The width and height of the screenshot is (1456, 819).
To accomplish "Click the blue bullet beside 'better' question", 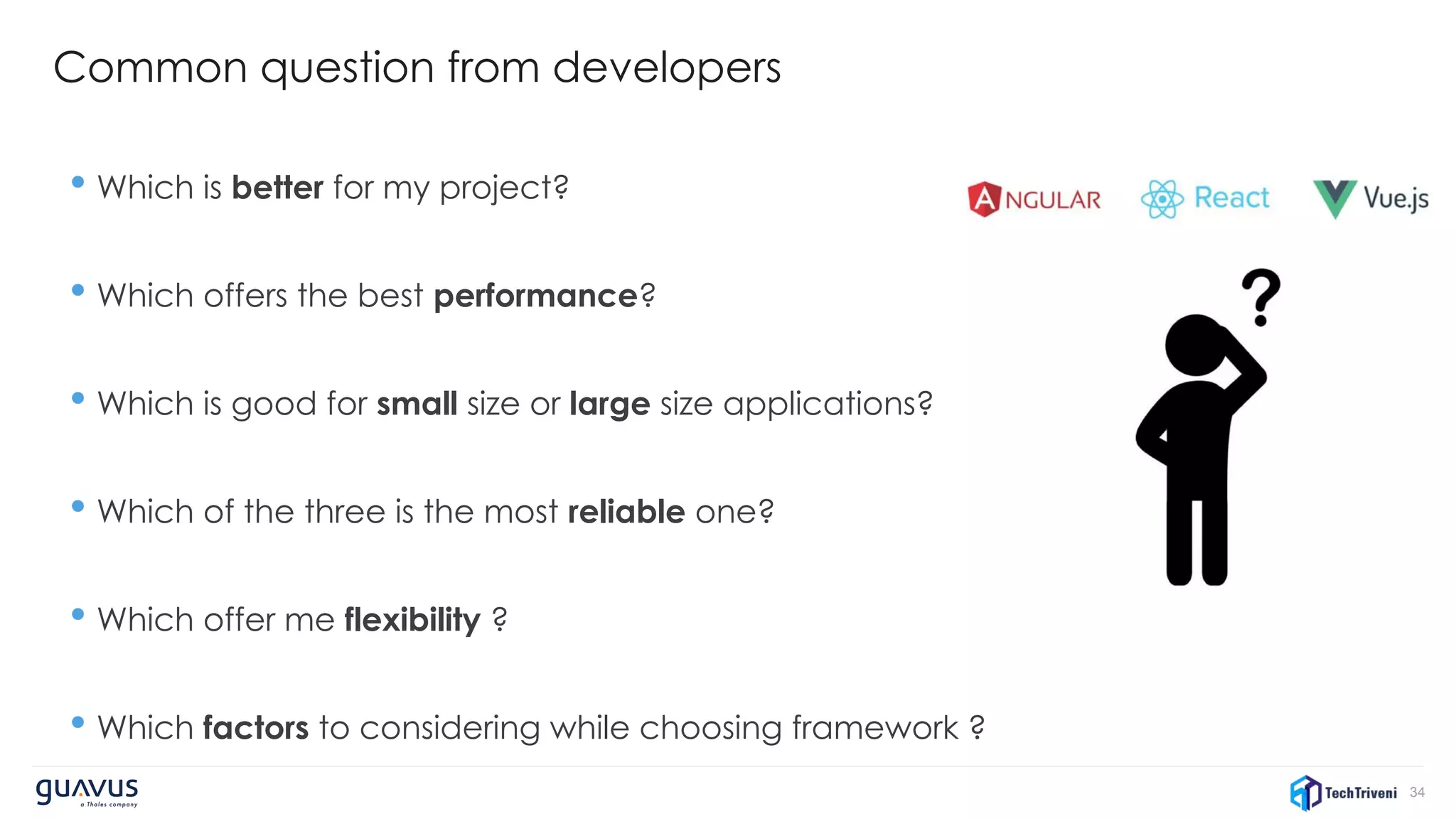I will point(78,183).
